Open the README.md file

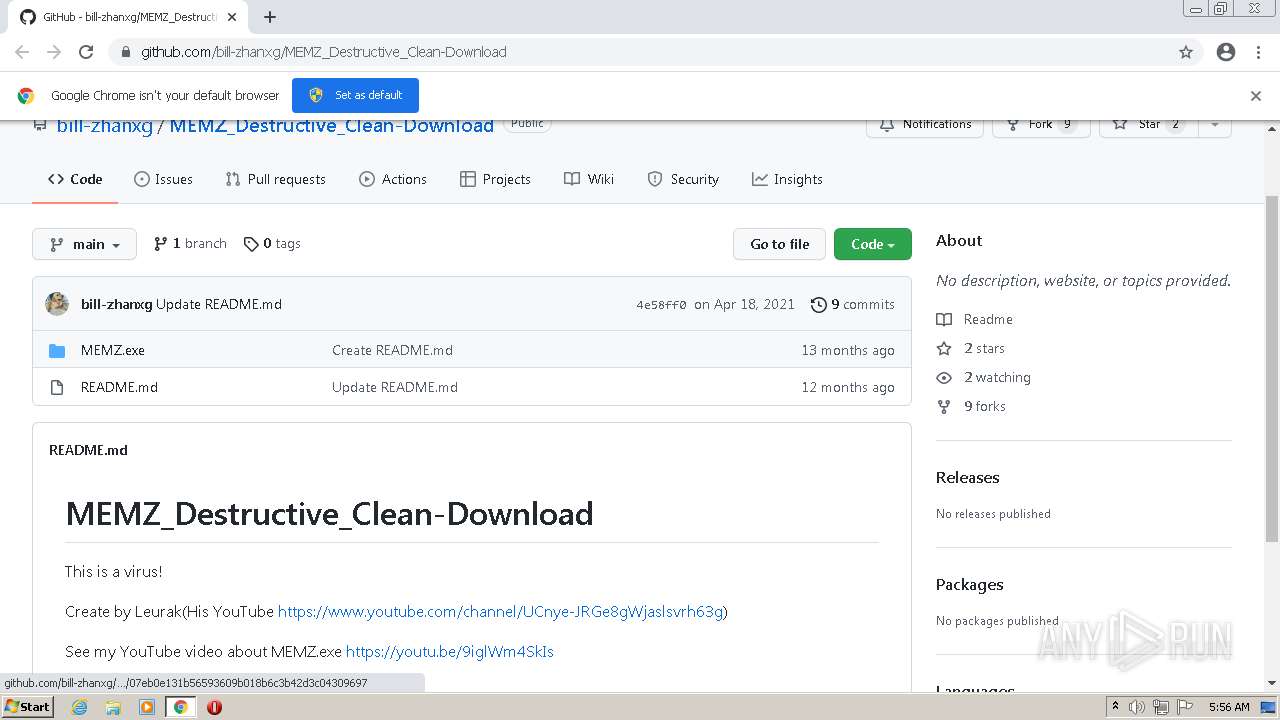(x=119, y=387)
